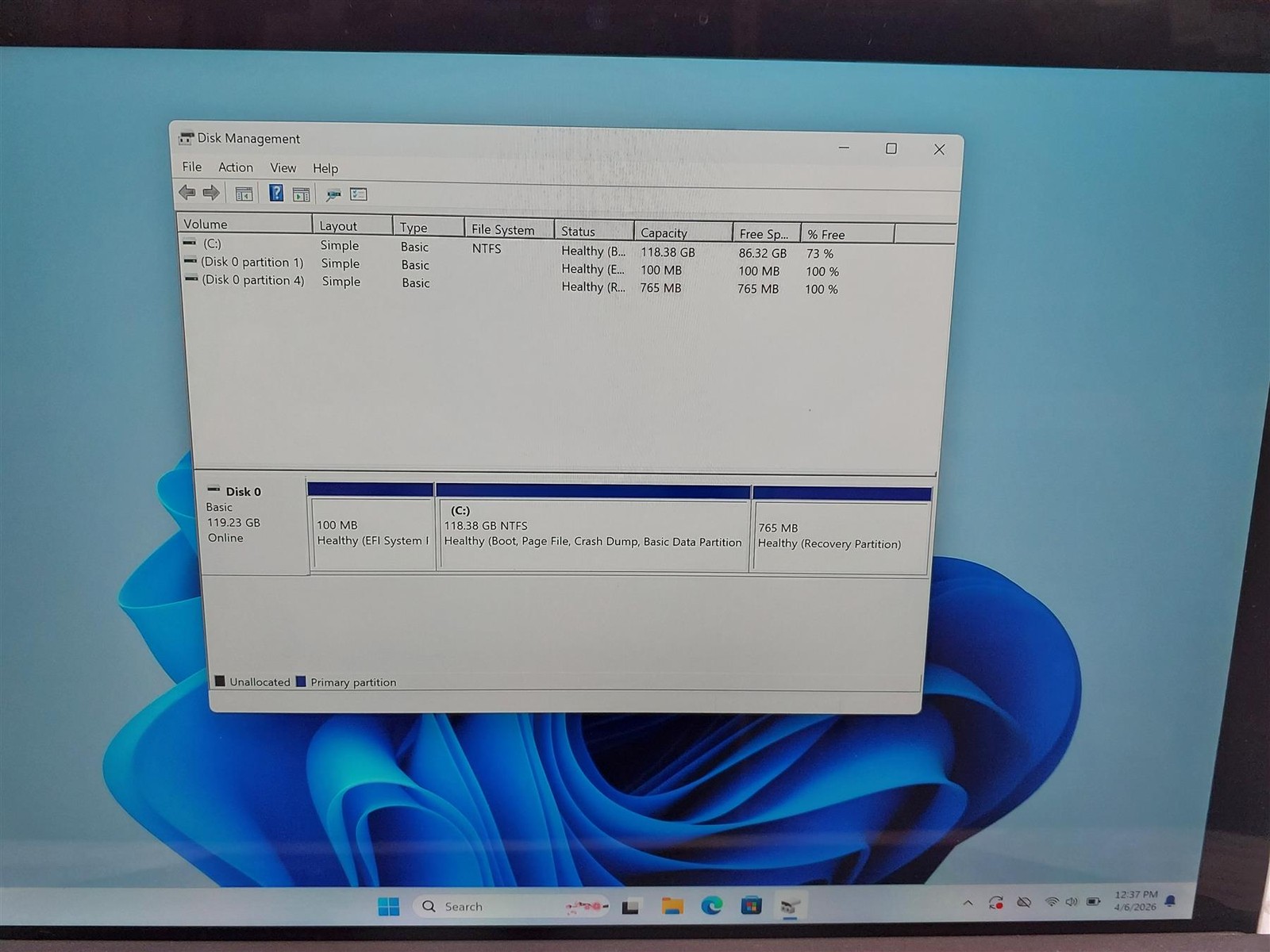The image size is (1270, 952).
Task: Click the black Unallocated legend swatch
Action: click(x=220, y=681)
